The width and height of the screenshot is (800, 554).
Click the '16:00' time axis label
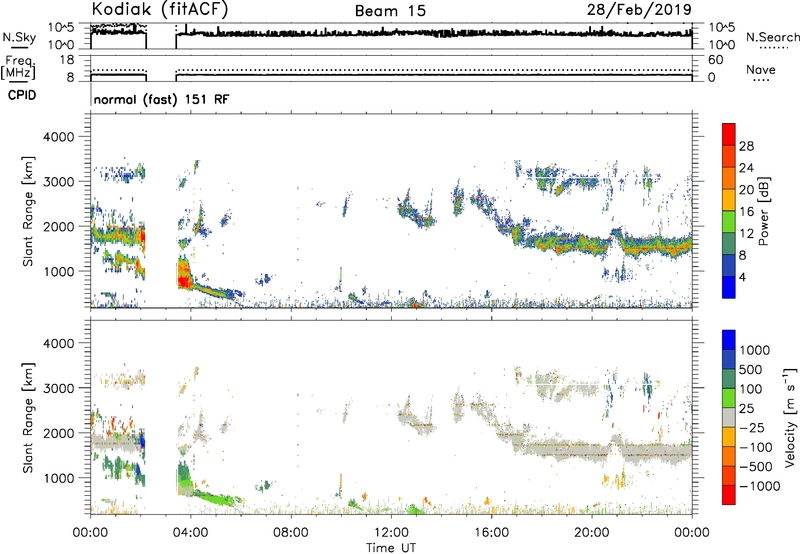[x=491, y=533]
